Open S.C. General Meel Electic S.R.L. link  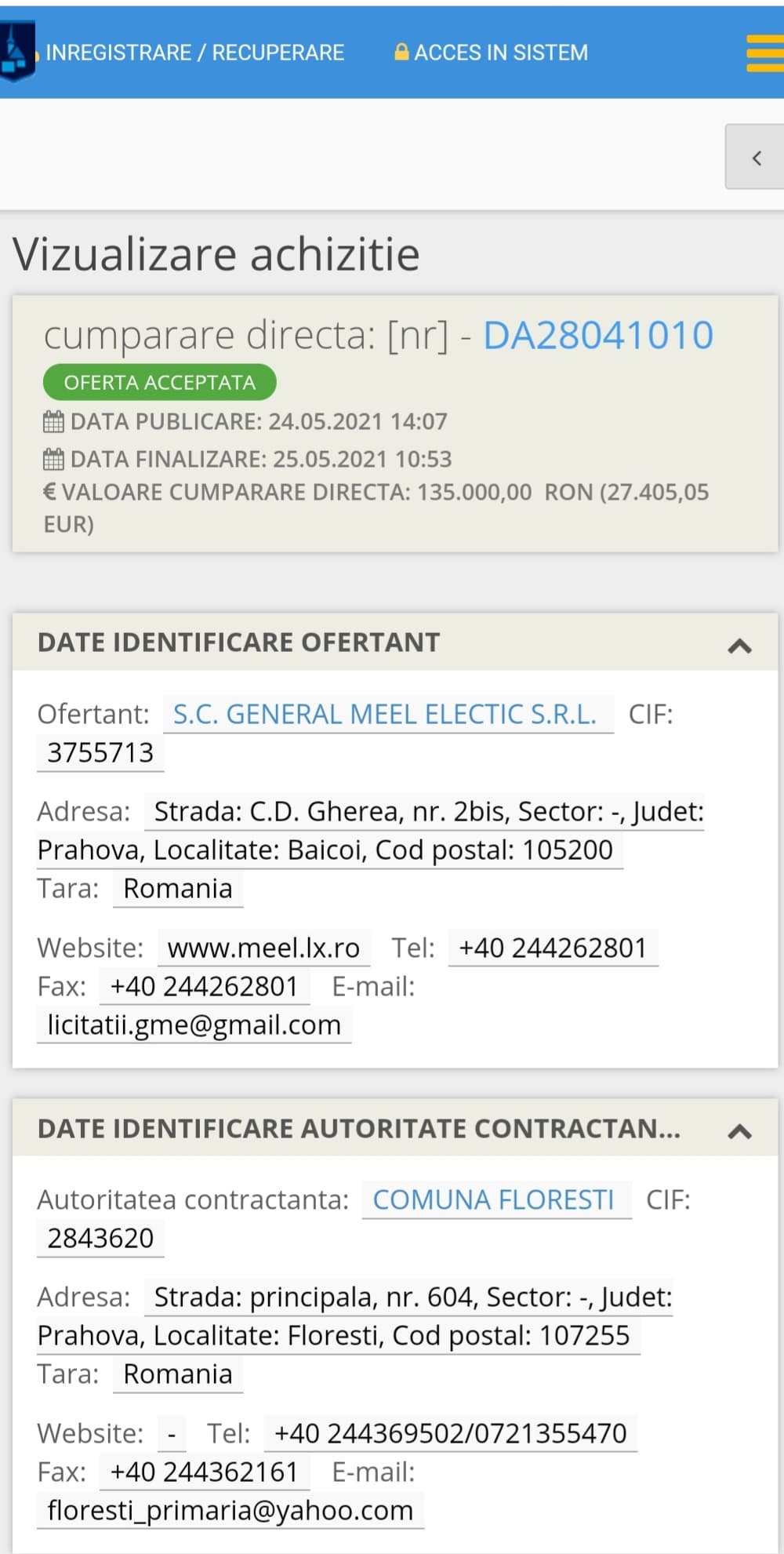(384, 715)
